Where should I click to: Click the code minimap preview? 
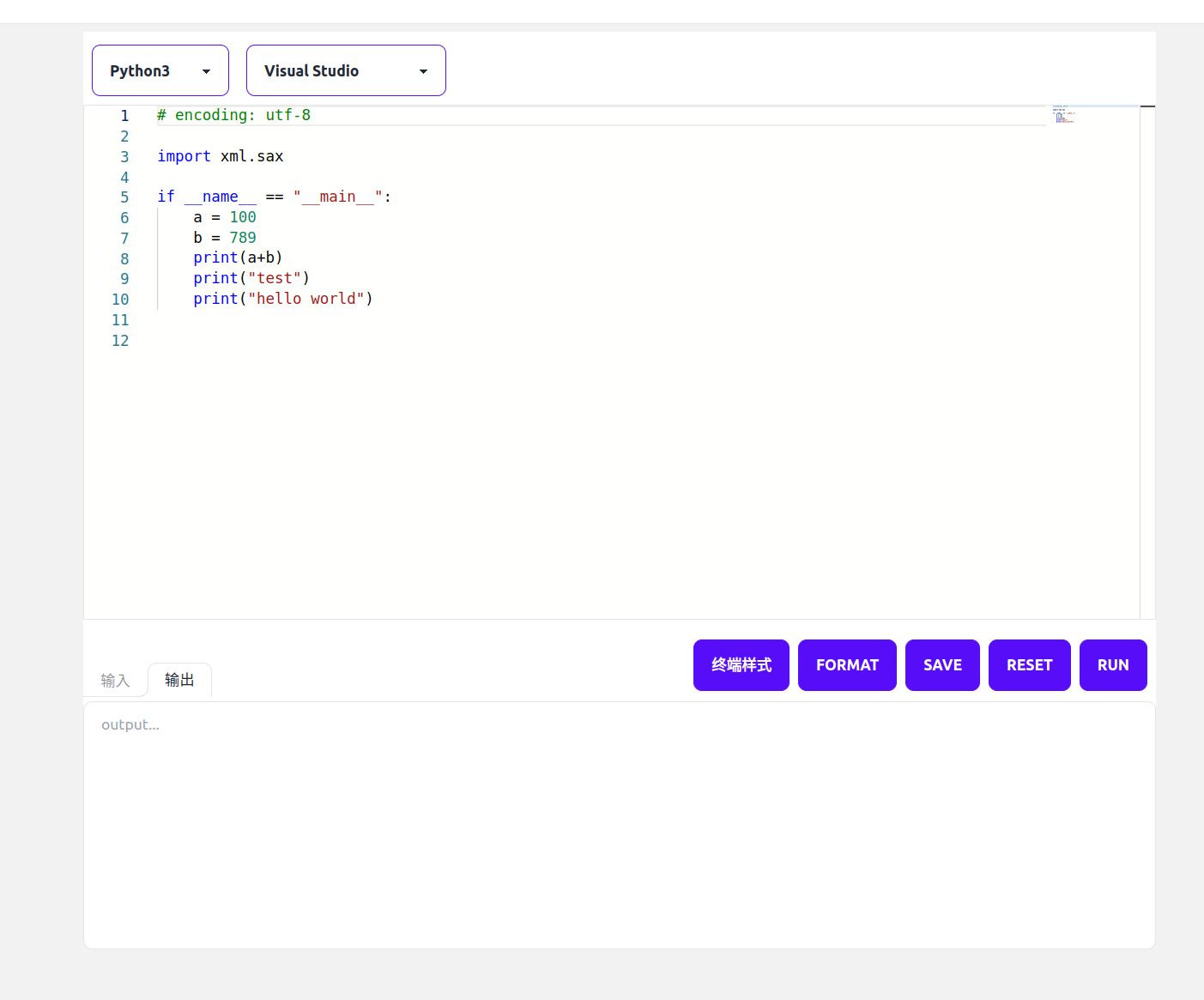pyautogui.click(x=1063, y=115)
